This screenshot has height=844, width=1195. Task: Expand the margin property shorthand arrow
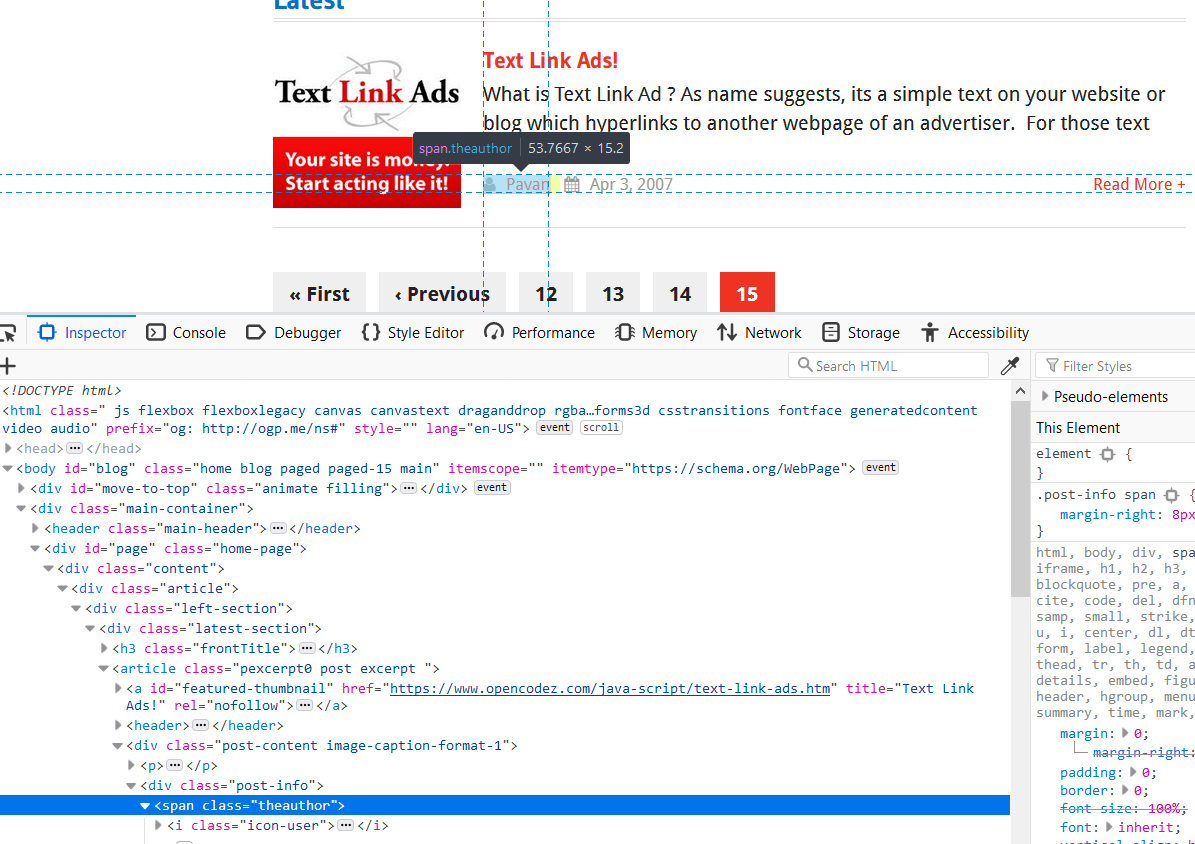[1126, 733]
